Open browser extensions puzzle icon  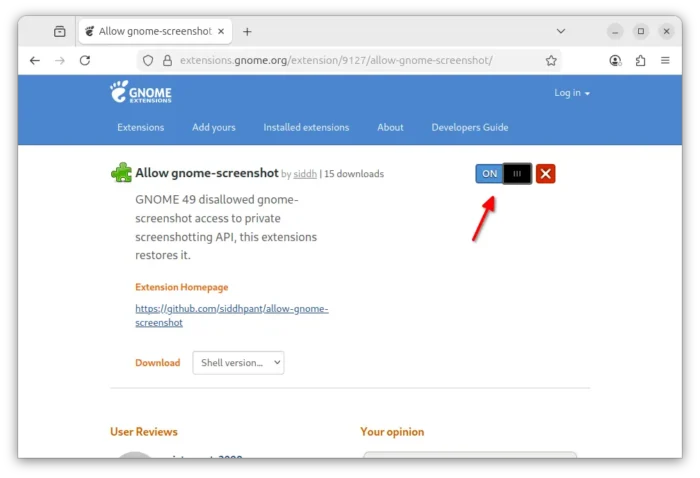point(640,61)
